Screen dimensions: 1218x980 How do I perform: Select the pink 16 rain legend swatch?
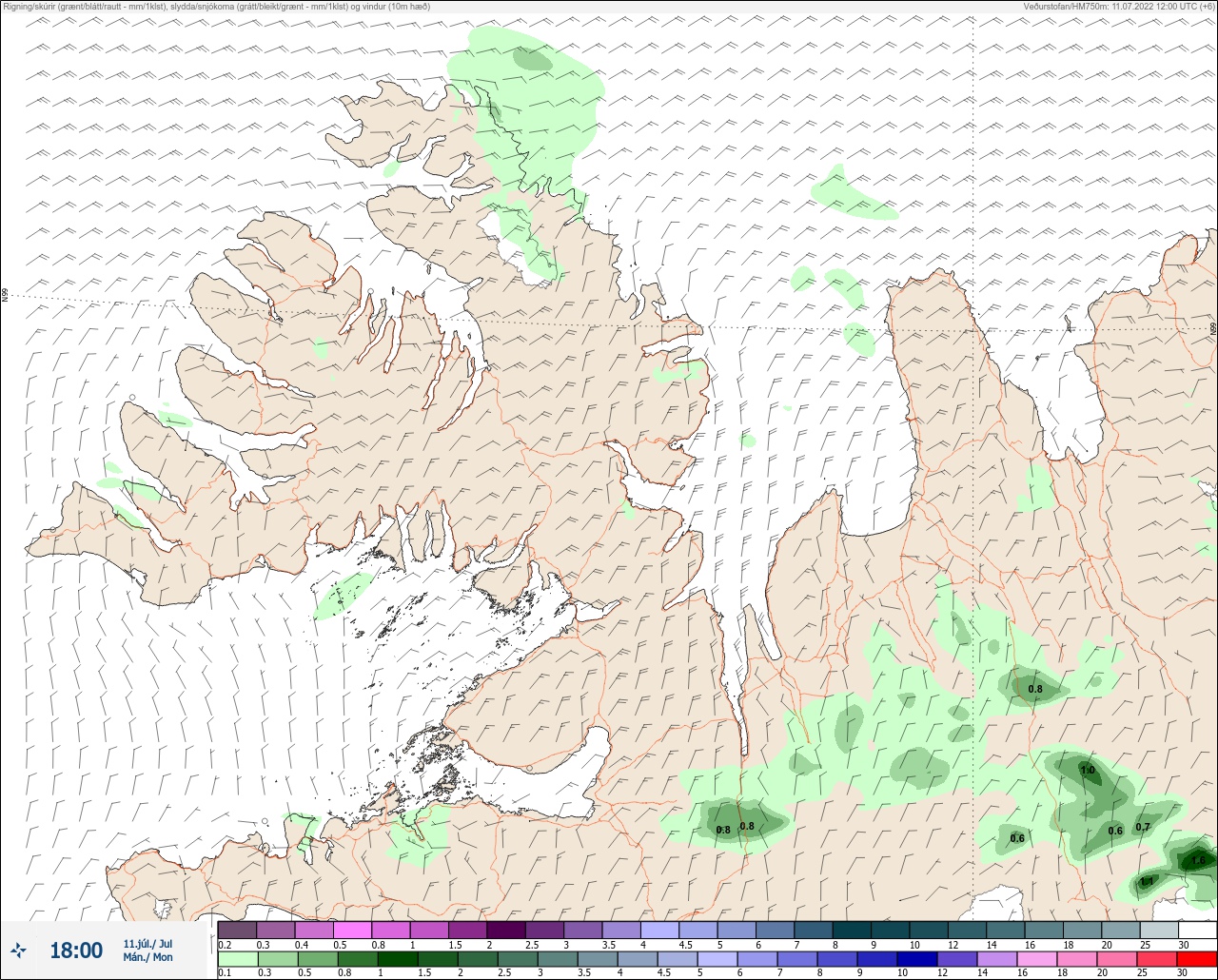pos(1038,959)
